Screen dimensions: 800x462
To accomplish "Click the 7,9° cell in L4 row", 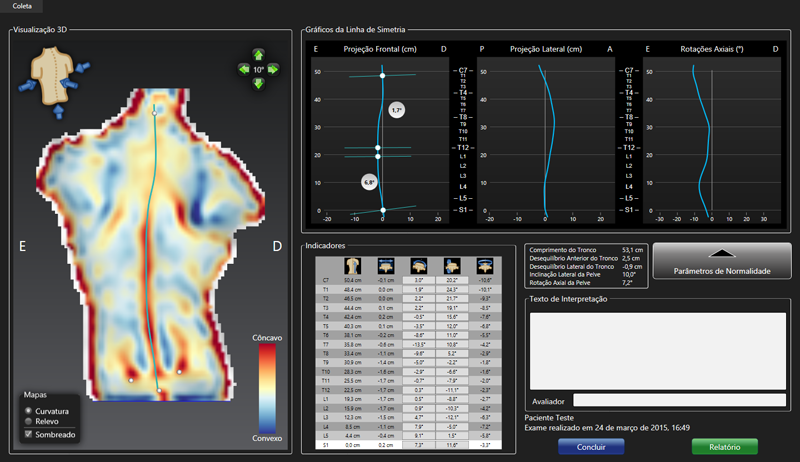I will [419, 427].
